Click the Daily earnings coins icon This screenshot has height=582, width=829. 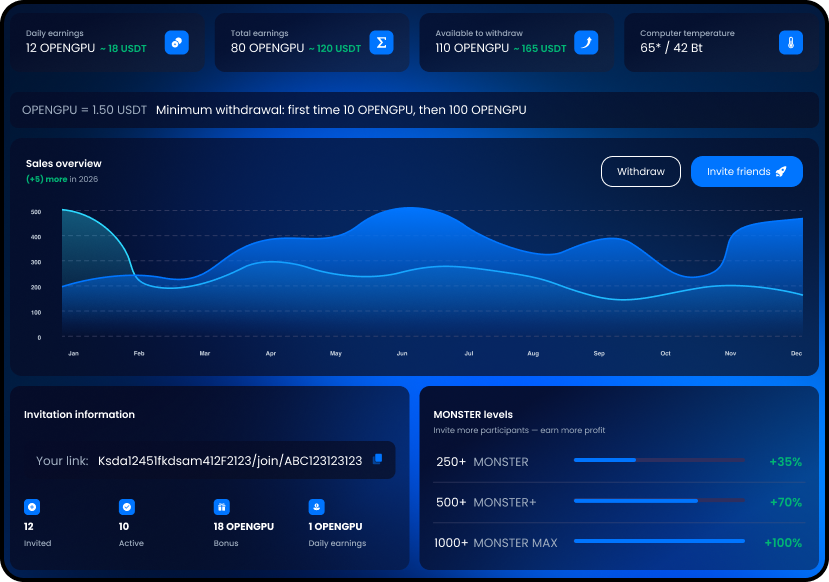click(x=177, y=42)
